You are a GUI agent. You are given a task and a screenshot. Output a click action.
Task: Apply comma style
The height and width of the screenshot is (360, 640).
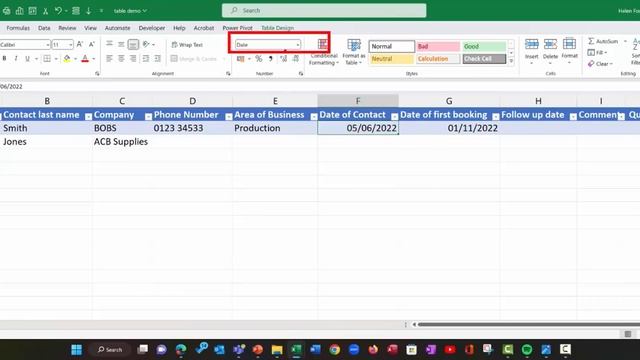point(270,59)
